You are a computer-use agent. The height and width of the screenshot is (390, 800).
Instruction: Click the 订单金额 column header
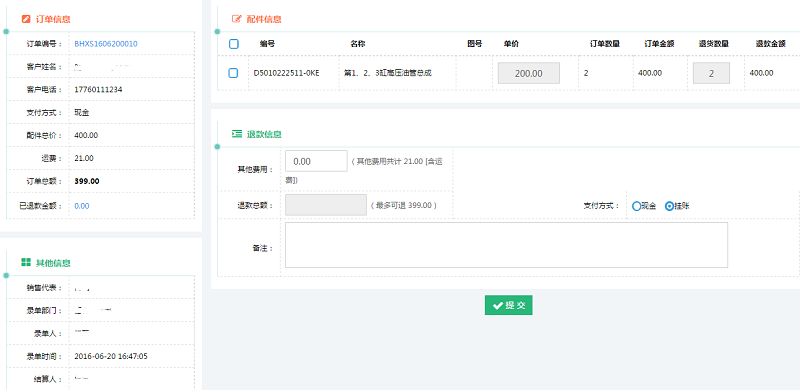click(659, 44)
